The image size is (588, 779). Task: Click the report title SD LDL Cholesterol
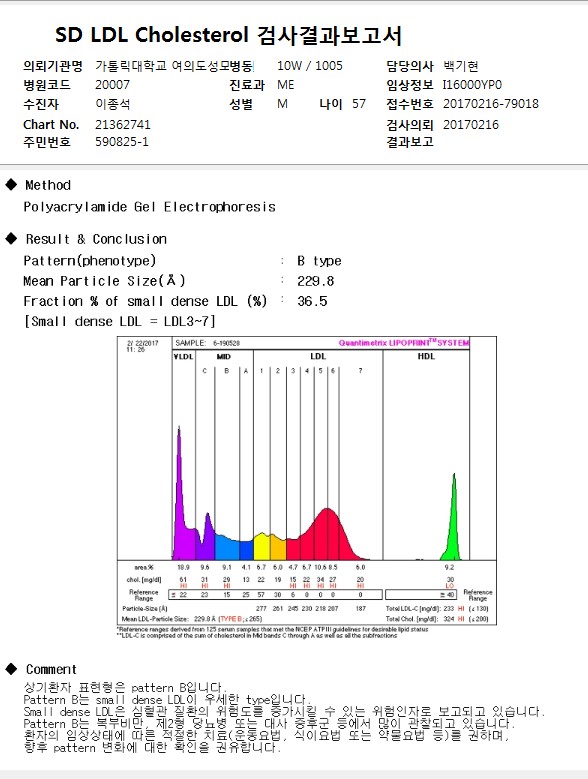point(151,35)
